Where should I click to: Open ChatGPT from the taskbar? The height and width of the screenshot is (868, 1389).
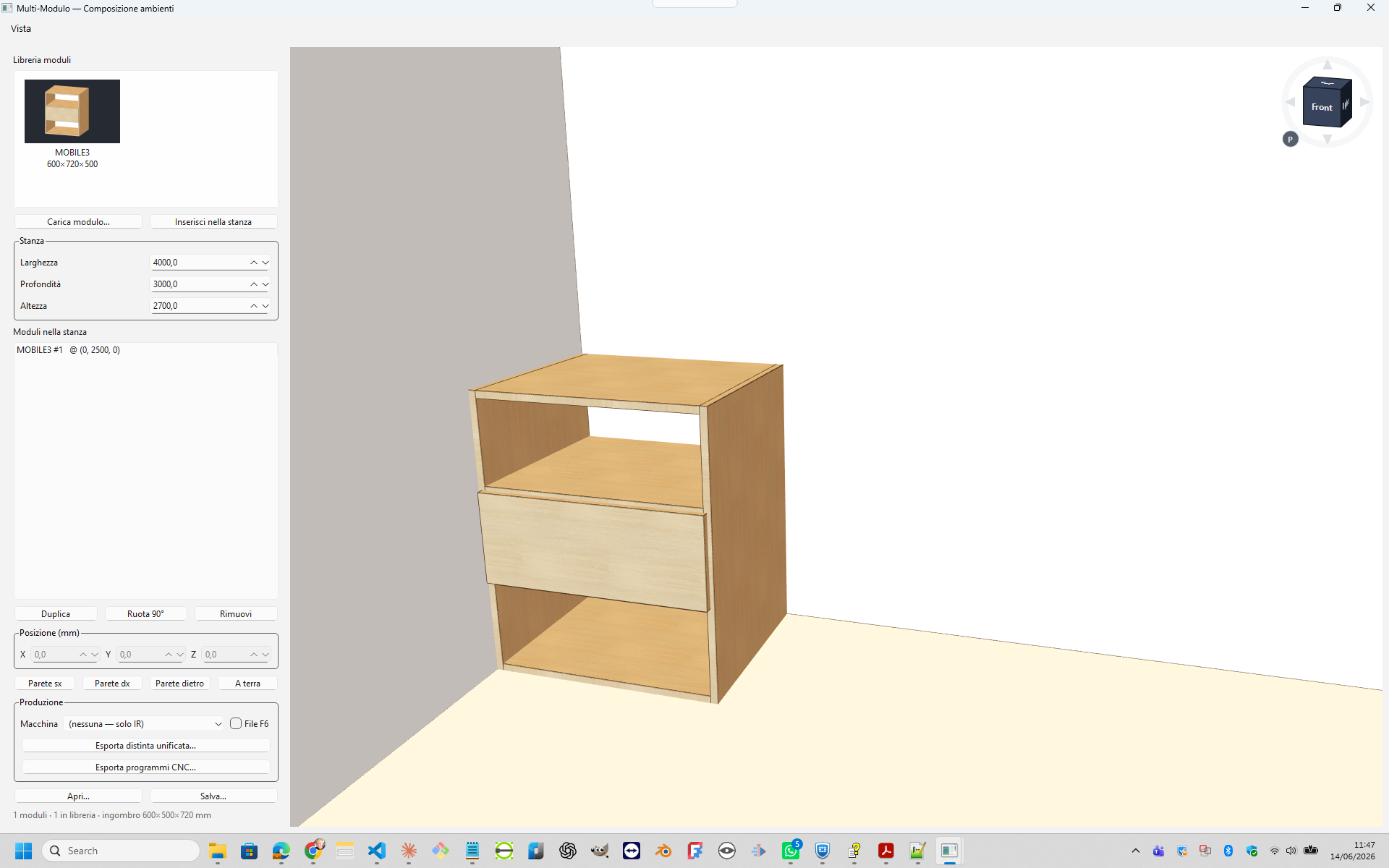[x=568, y=851]
